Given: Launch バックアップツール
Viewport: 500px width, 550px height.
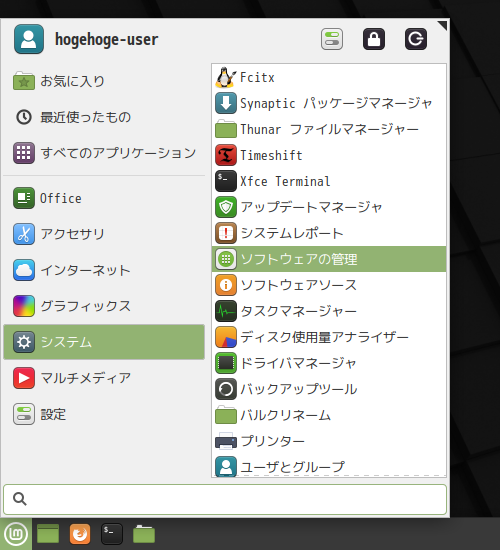Looking at the screenshot, I should click(x=329, y=389).
